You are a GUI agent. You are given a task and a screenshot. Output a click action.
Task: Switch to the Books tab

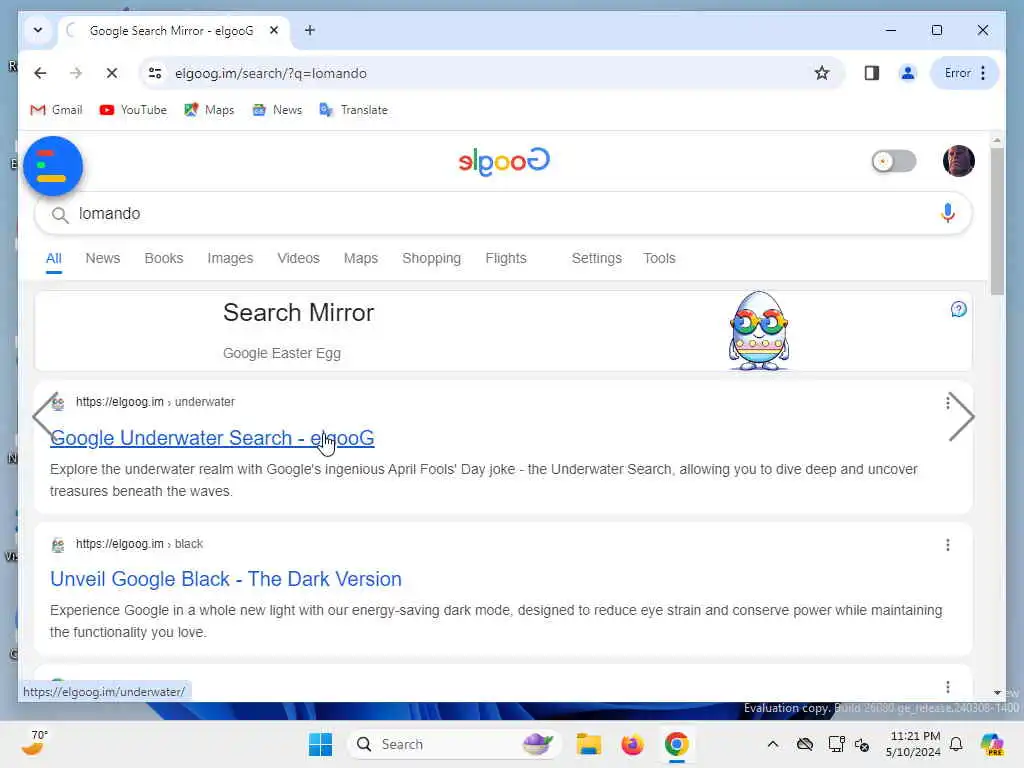click(163, 259)
